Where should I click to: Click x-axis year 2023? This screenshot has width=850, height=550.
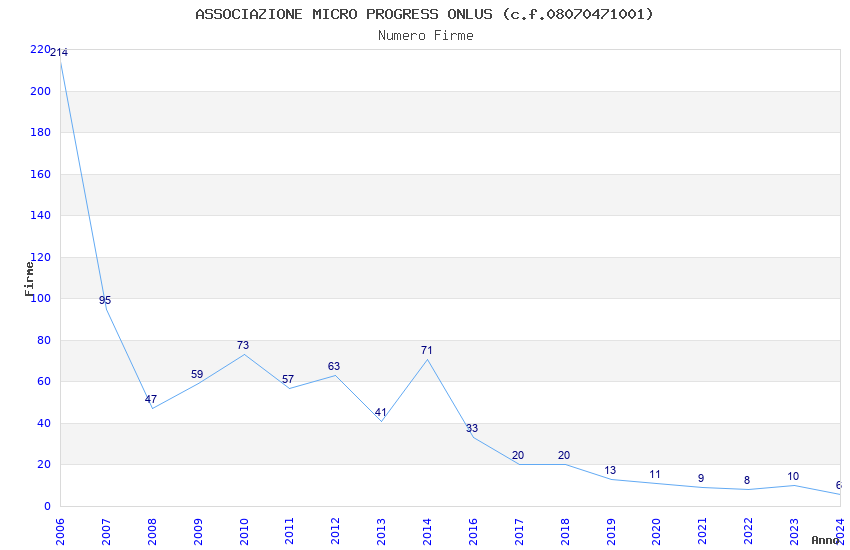tap(794, 532)
